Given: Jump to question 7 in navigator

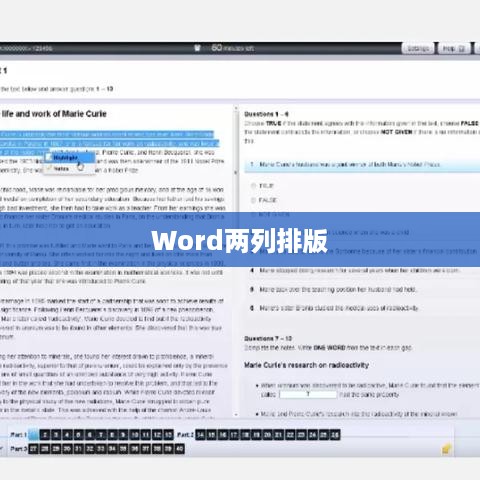Looking at the screenshot, I should (101, 435).
